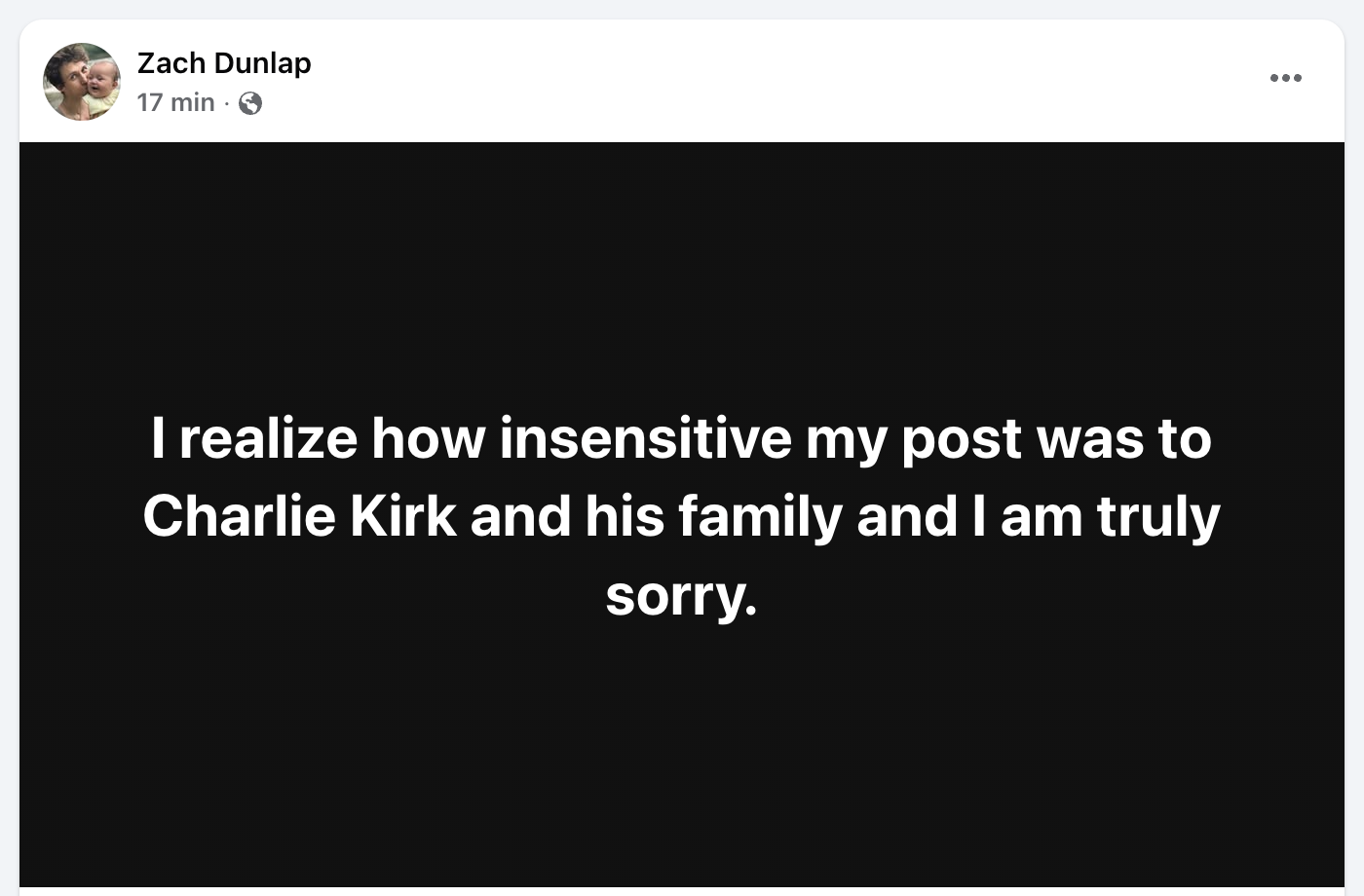Open the post options three-dot menu
Screen dimensions: 1364x896
pyautogui.click(x=1285, y=78)
